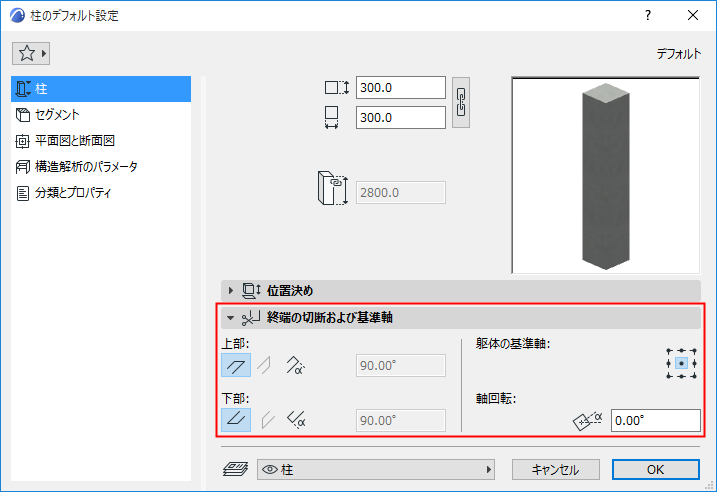Expand the 位置決め panel
Viewport: 717px width, 492px height.
[x=461, y=290]
